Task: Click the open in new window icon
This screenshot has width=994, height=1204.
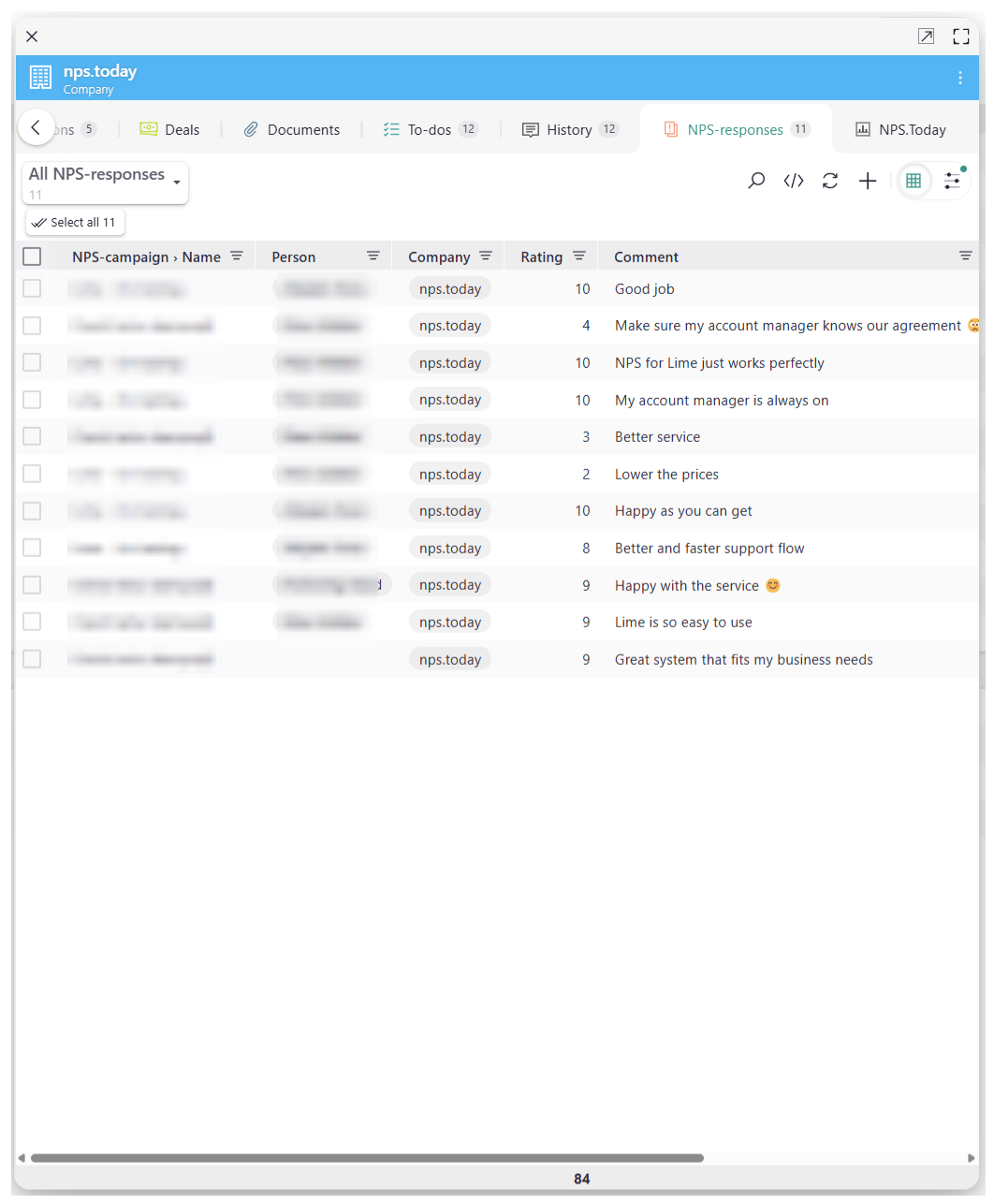Action: coord(926,36)
